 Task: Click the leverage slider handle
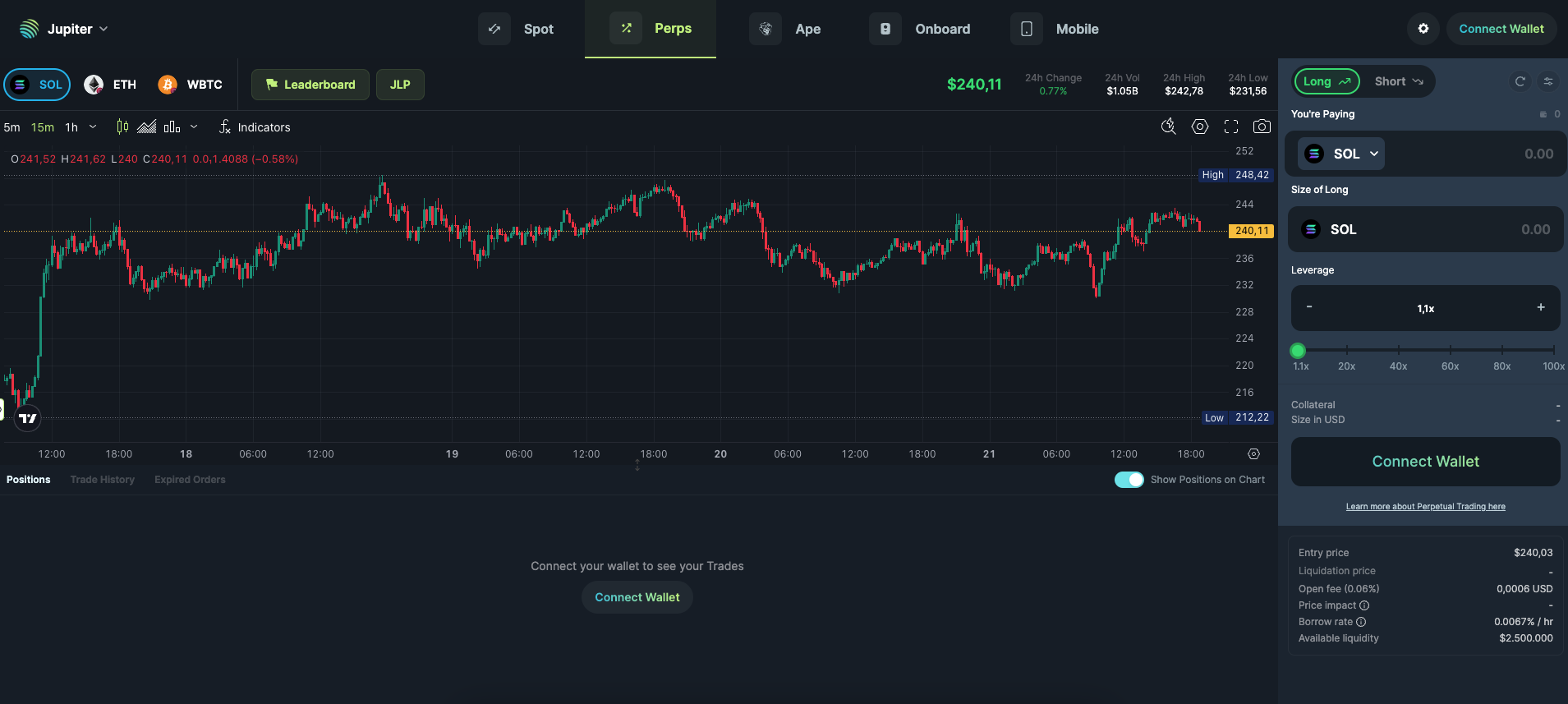[x=1298, y=350]
